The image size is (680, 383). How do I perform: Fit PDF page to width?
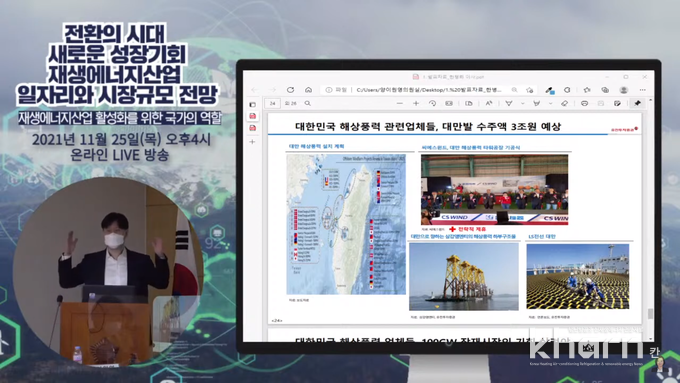point(449,104)
